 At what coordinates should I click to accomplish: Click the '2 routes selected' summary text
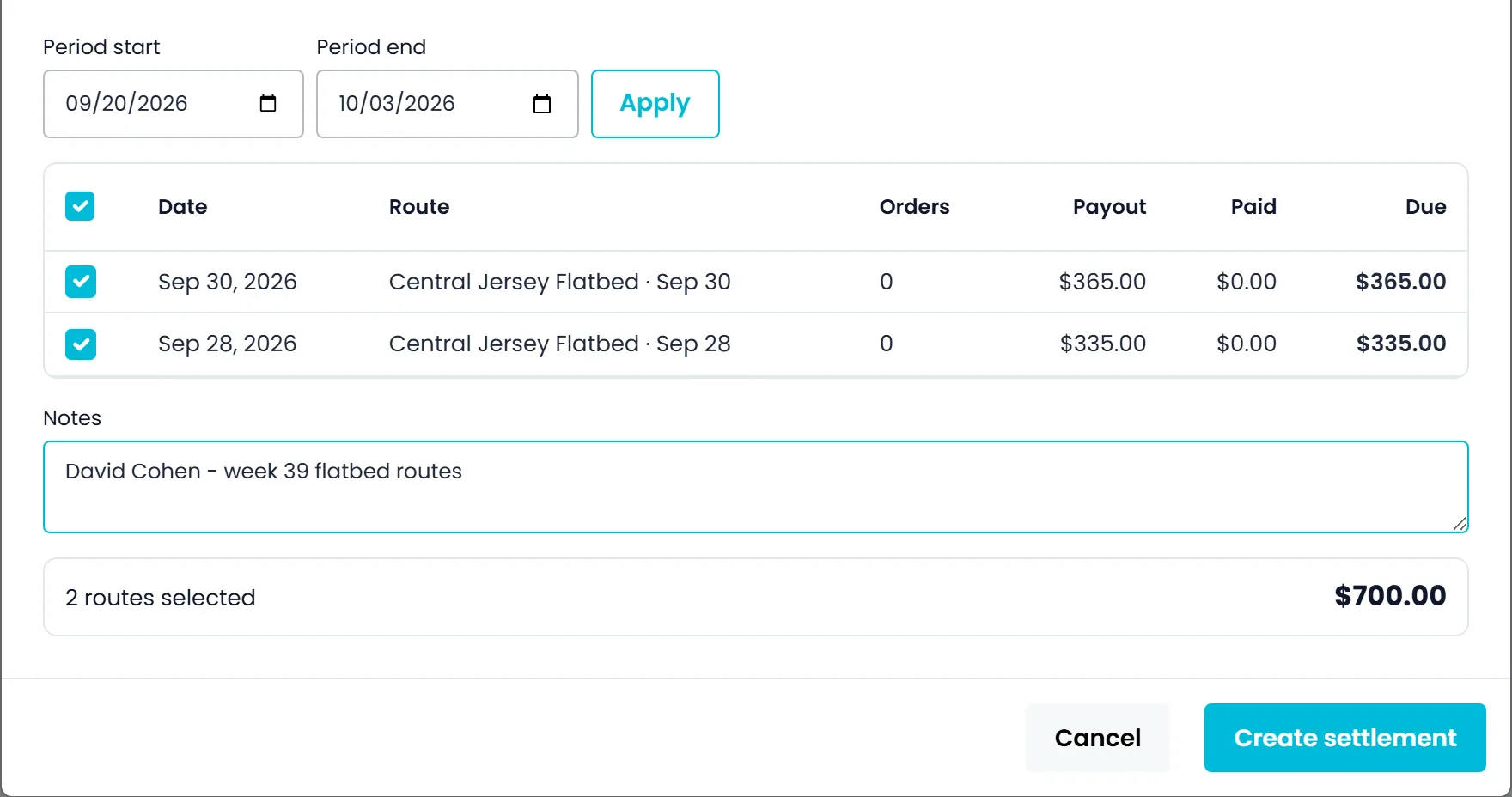tap(161, 598)
